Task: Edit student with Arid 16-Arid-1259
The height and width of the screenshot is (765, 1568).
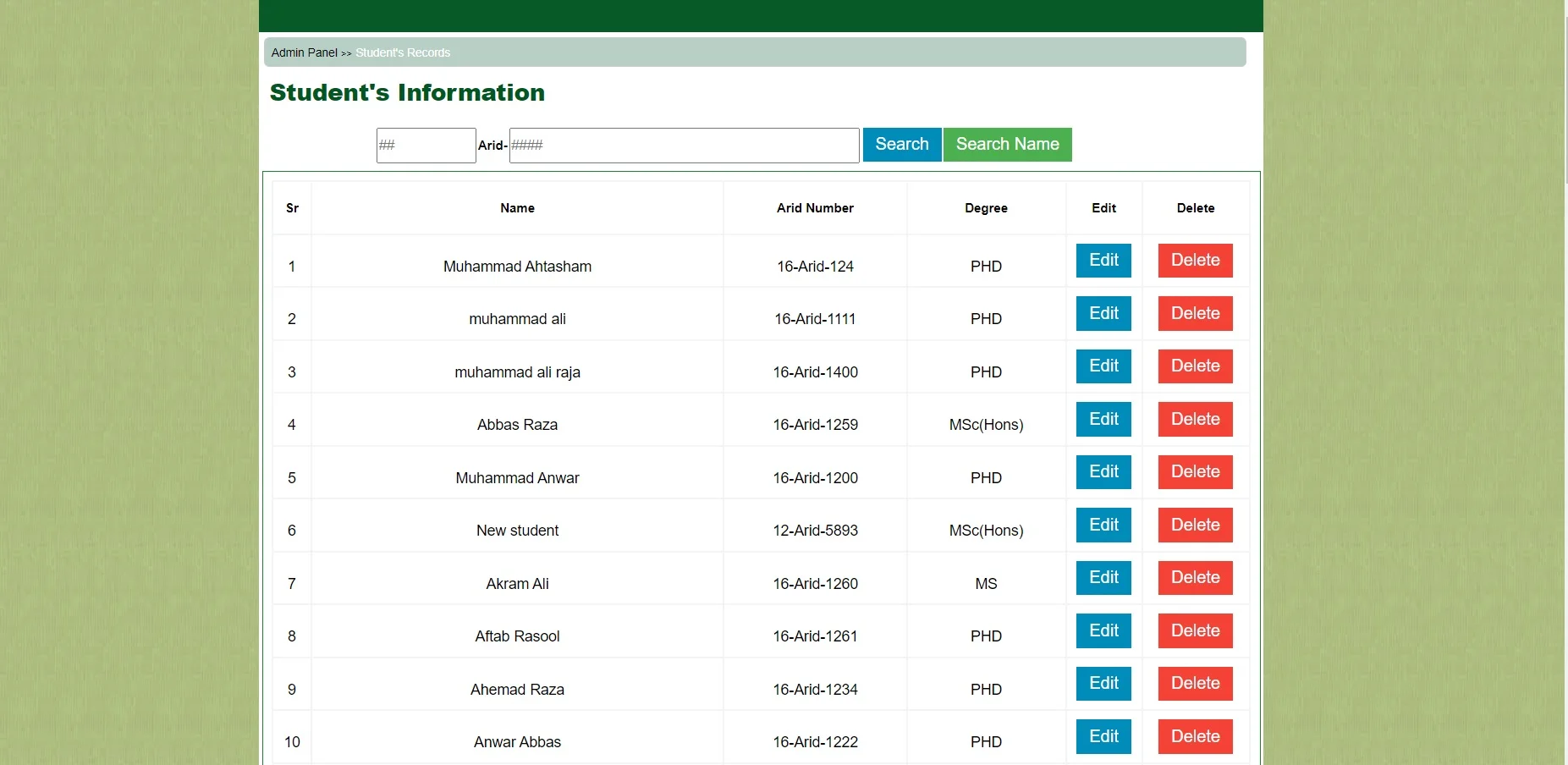Action: (1103, 420)
